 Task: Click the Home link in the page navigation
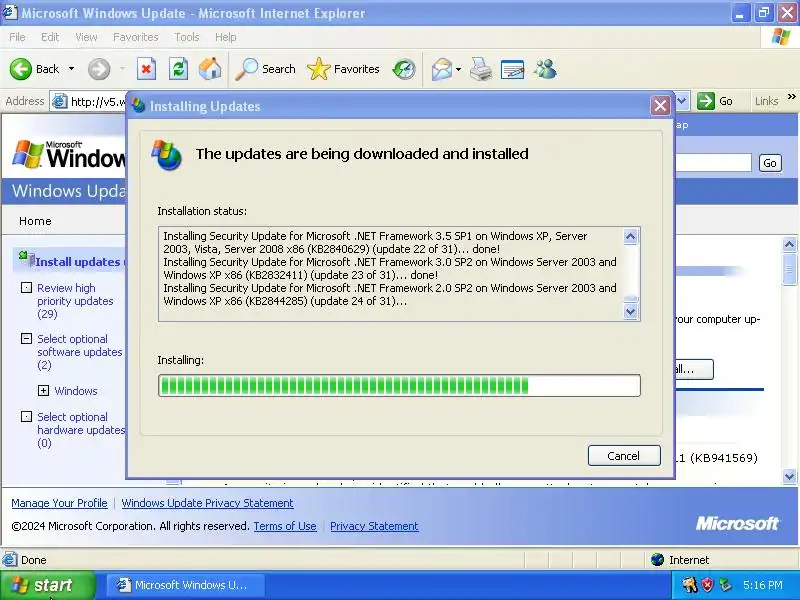(35, 221)
